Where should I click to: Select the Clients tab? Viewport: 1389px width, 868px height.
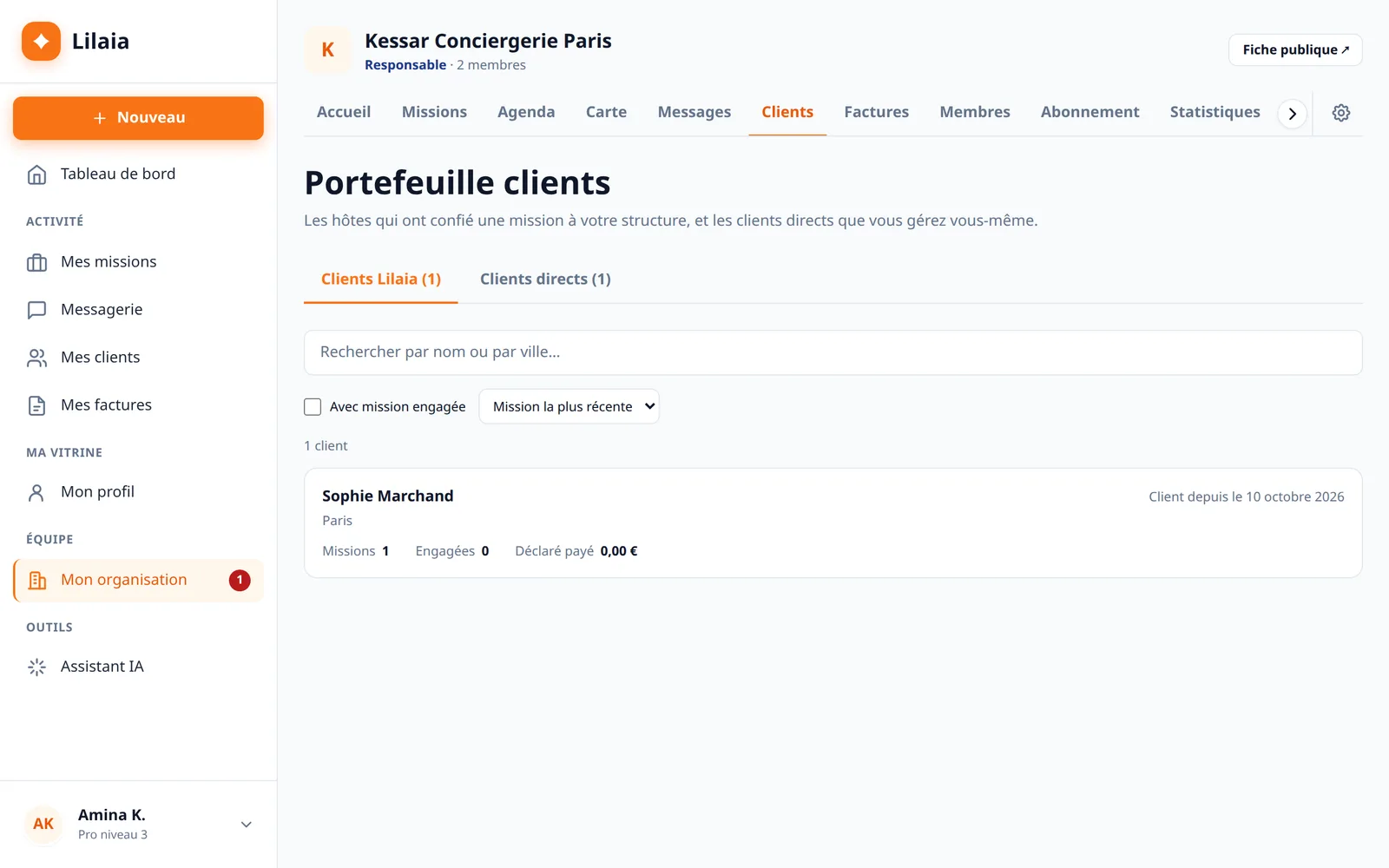787,112
